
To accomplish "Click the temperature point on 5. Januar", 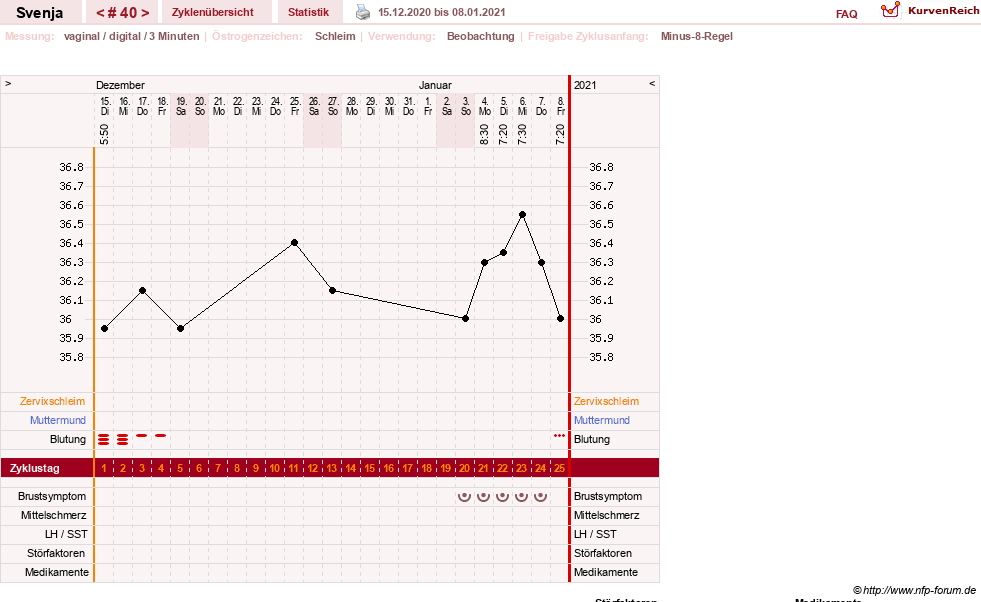I will pos(504,252).
